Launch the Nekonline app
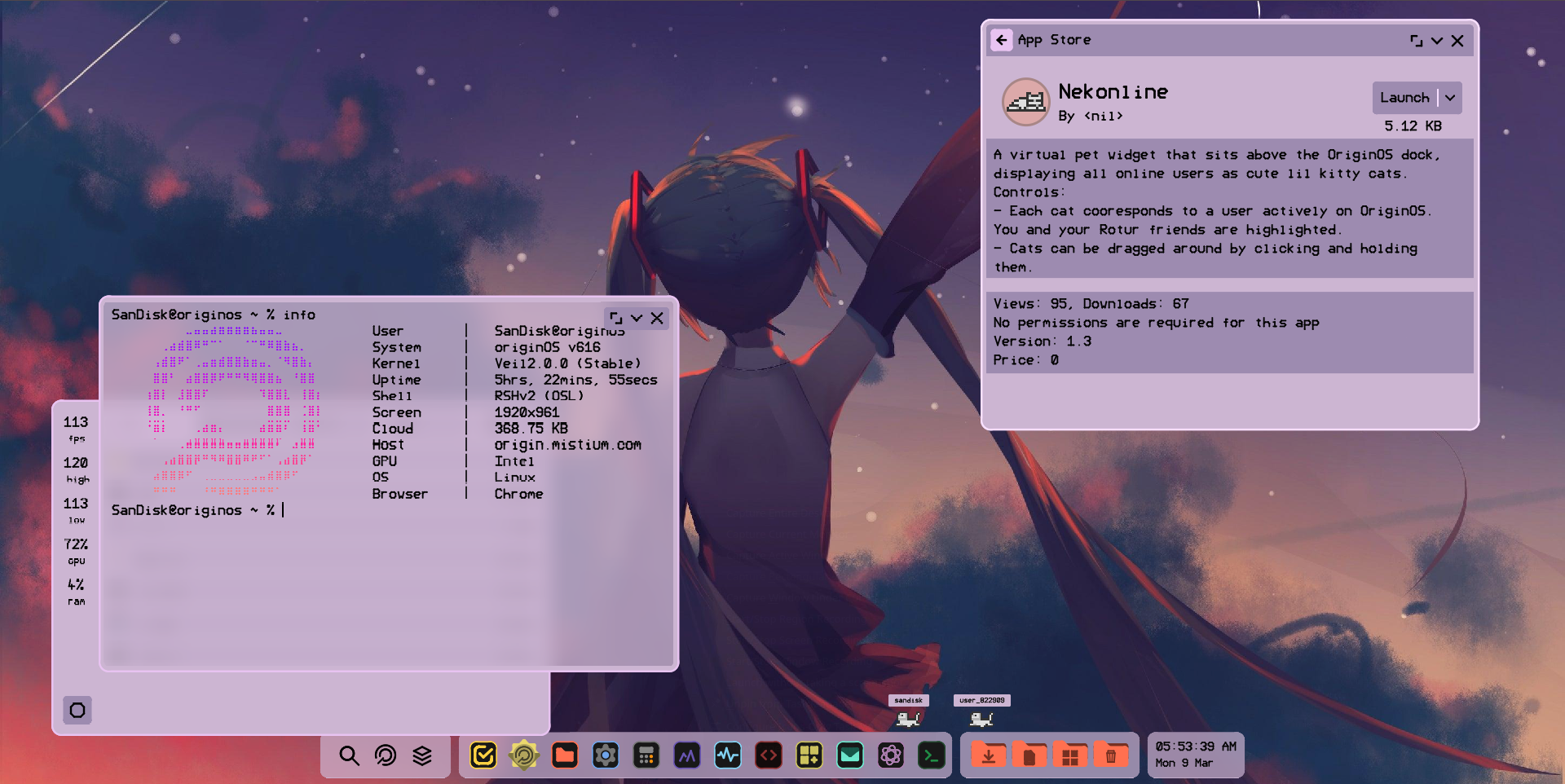Screen dimensions: 1565x784 [1404, 98]
